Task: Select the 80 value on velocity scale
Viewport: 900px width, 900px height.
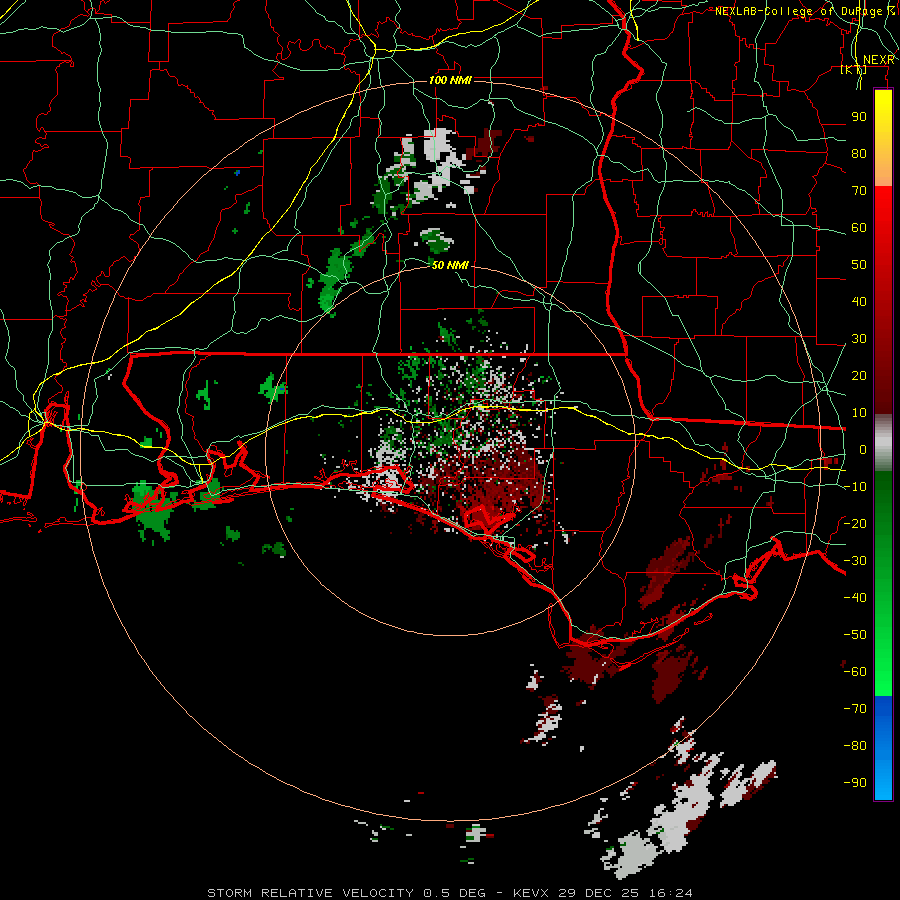Action: (859, 153)
